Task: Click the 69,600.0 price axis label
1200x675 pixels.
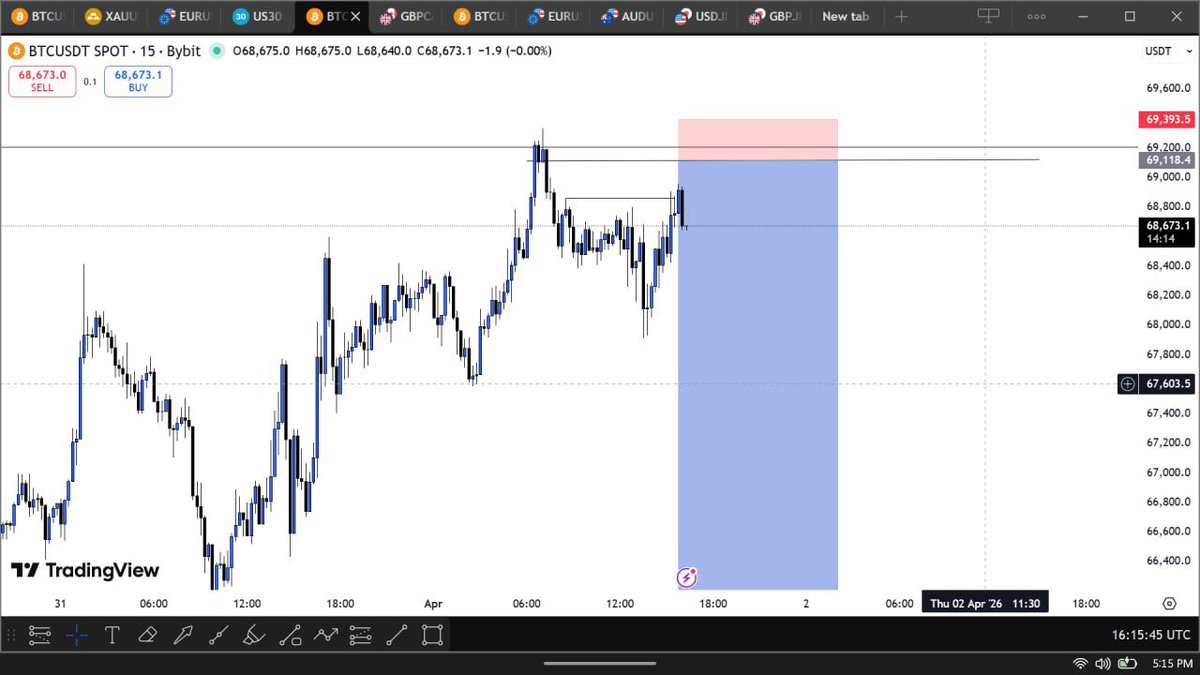Action: pos(1168,87)
